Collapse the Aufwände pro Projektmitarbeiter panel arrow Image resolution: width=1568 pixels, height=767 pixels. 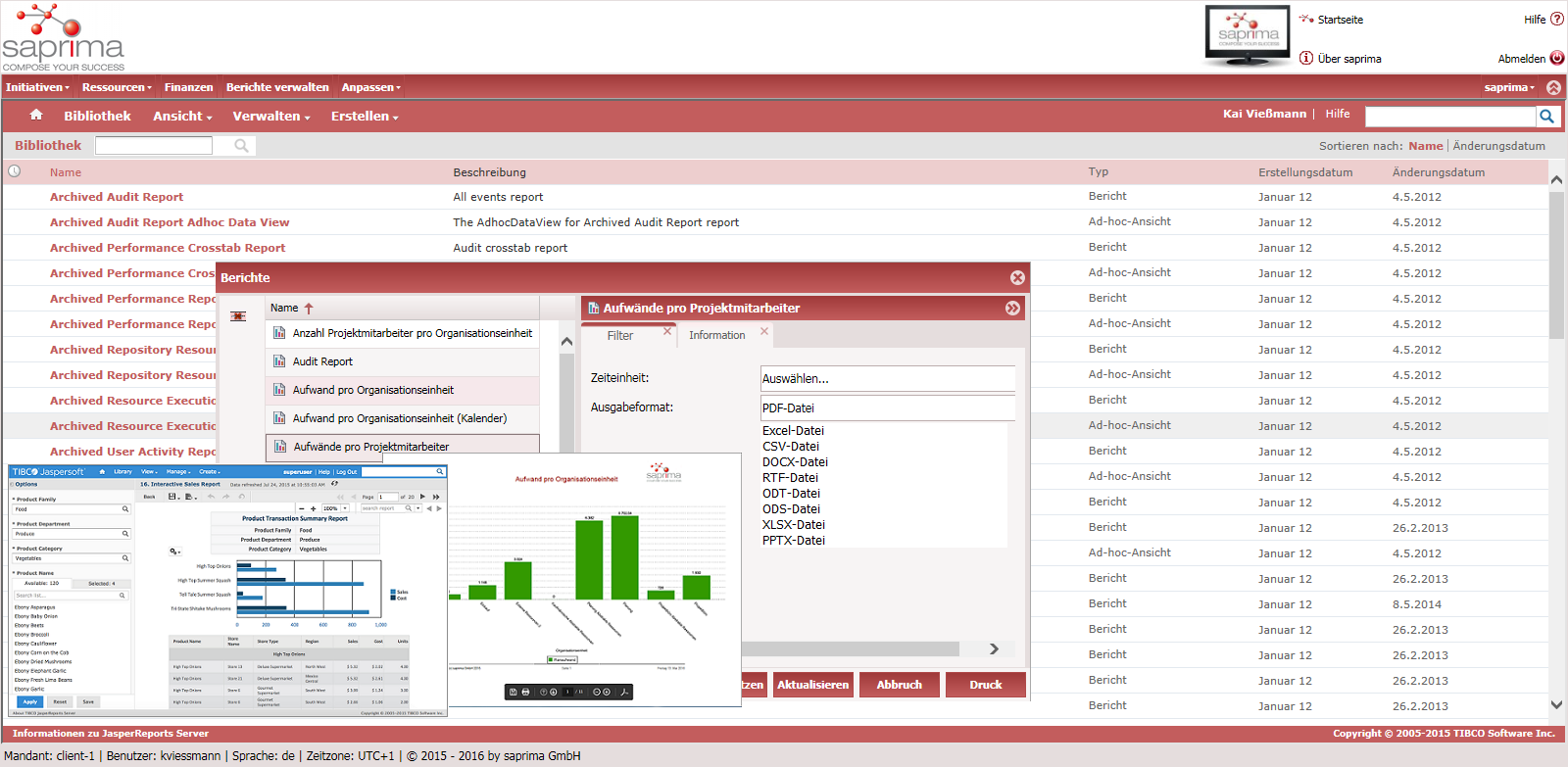coord(1012,308)
